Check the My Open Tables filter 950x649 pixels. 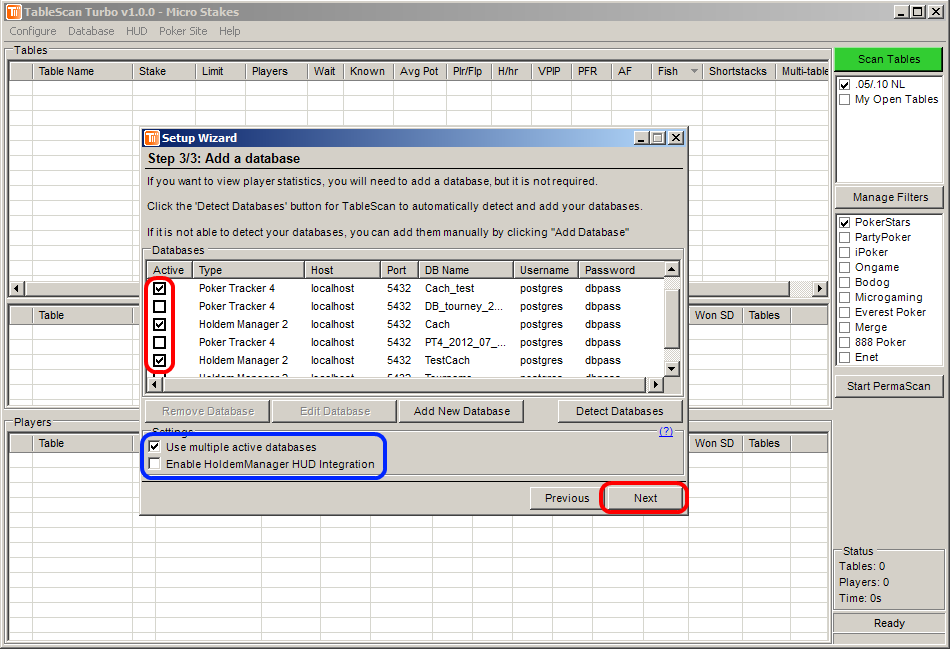[845, 99]
